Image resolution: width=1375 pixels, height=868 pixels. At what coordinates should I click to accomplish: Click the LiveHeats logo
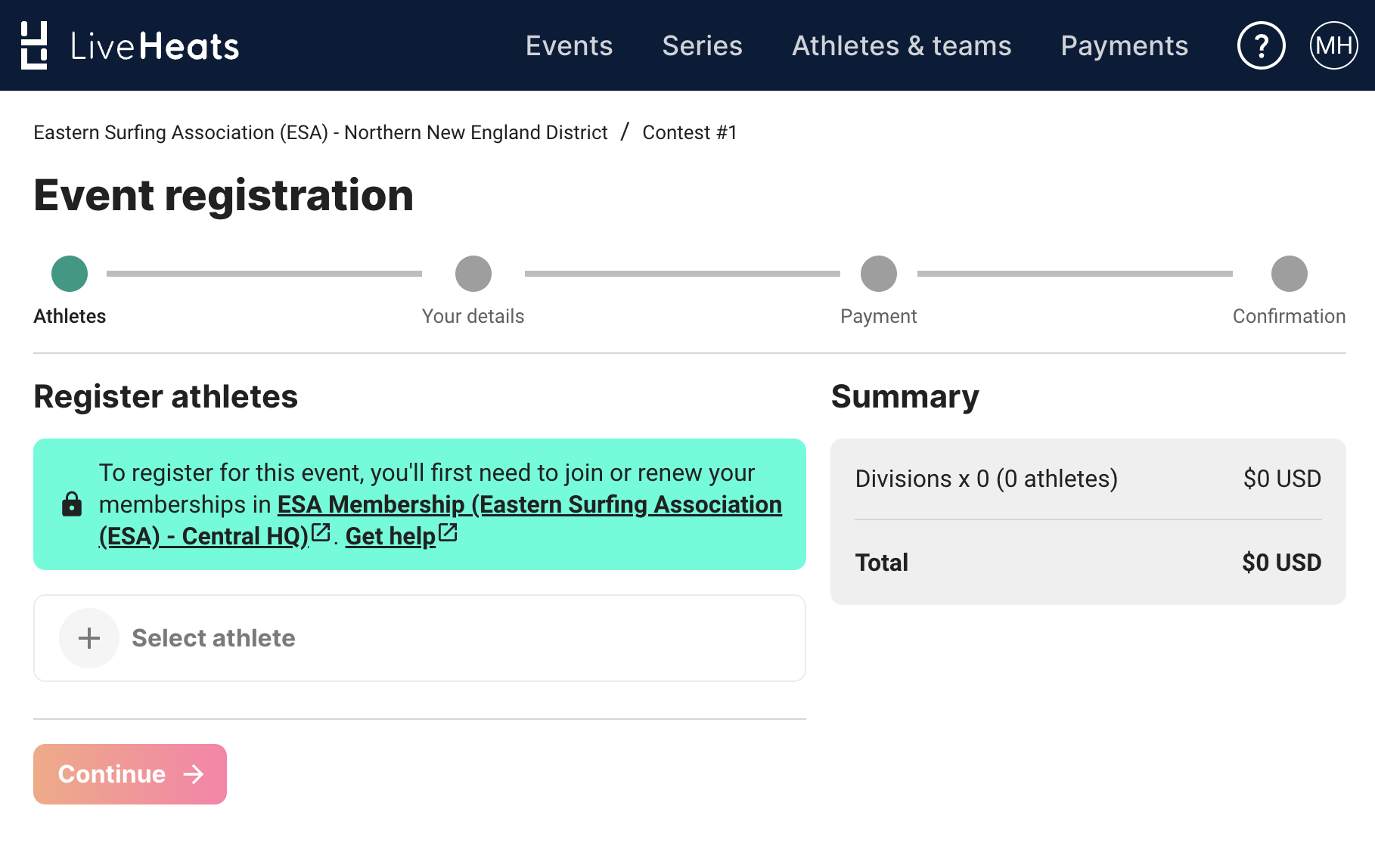tap(129, 45)
